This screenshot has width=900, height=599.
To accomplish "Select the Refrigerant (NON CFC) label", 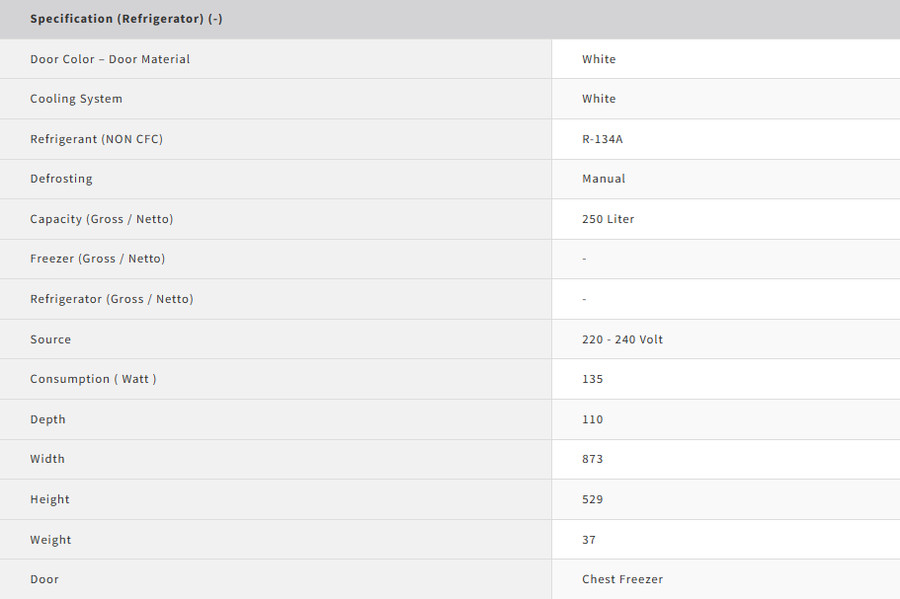I will pyautogui.click(x=96, y=139).
